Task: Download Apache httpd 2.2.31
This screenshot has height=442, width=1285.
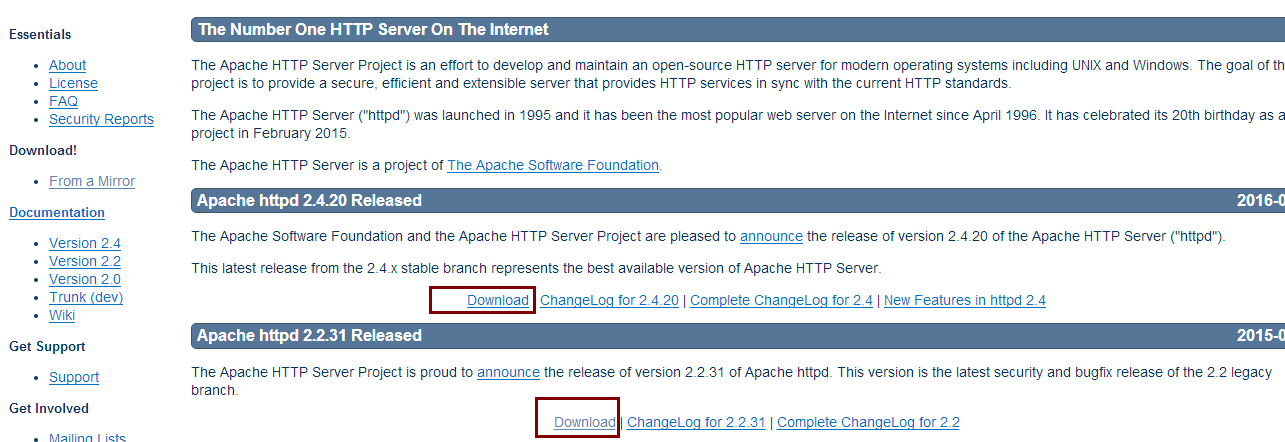Action: (x=585, y=422)
